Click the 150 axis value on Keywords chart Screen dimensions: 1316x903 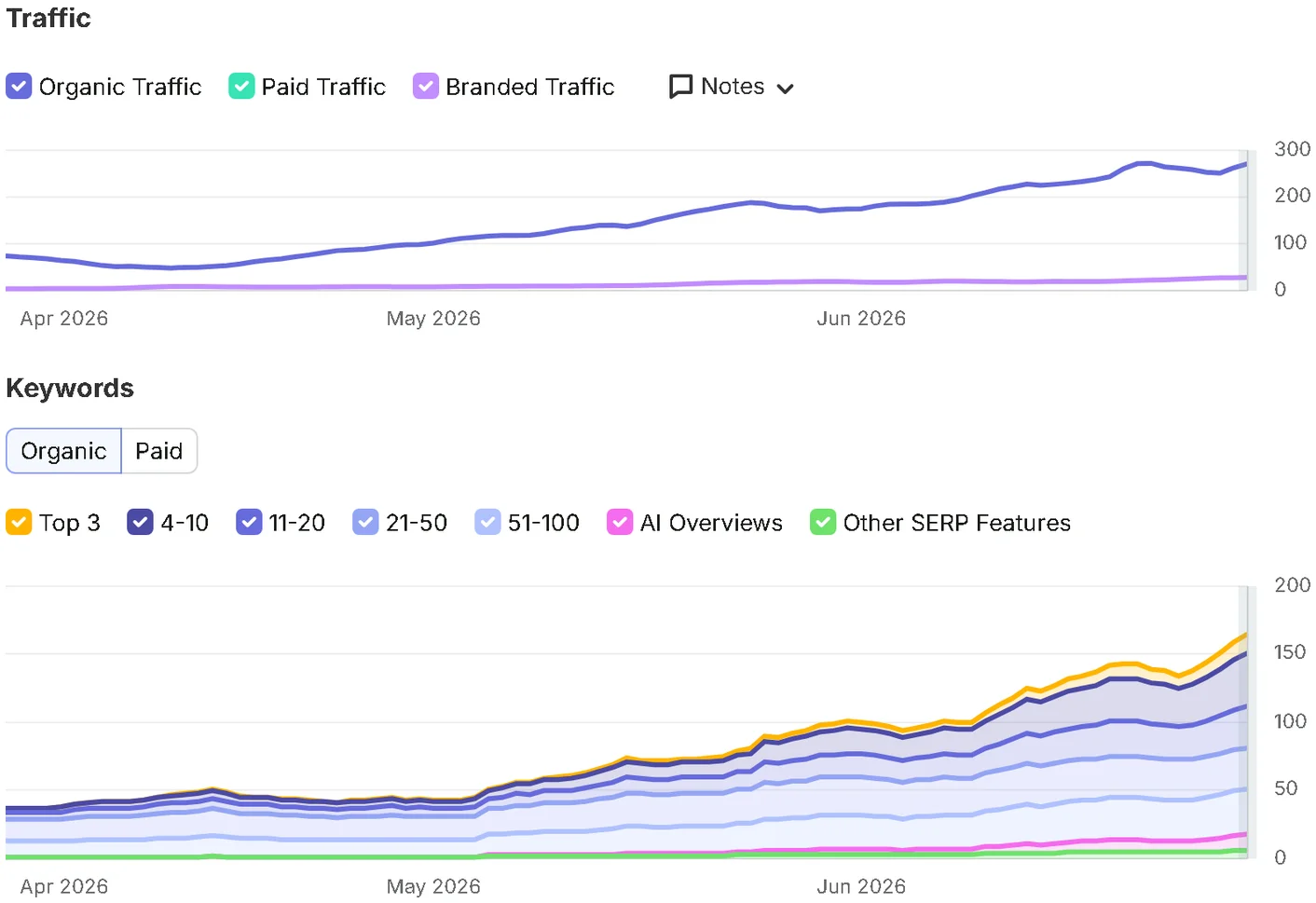(x=1290, y=652)
